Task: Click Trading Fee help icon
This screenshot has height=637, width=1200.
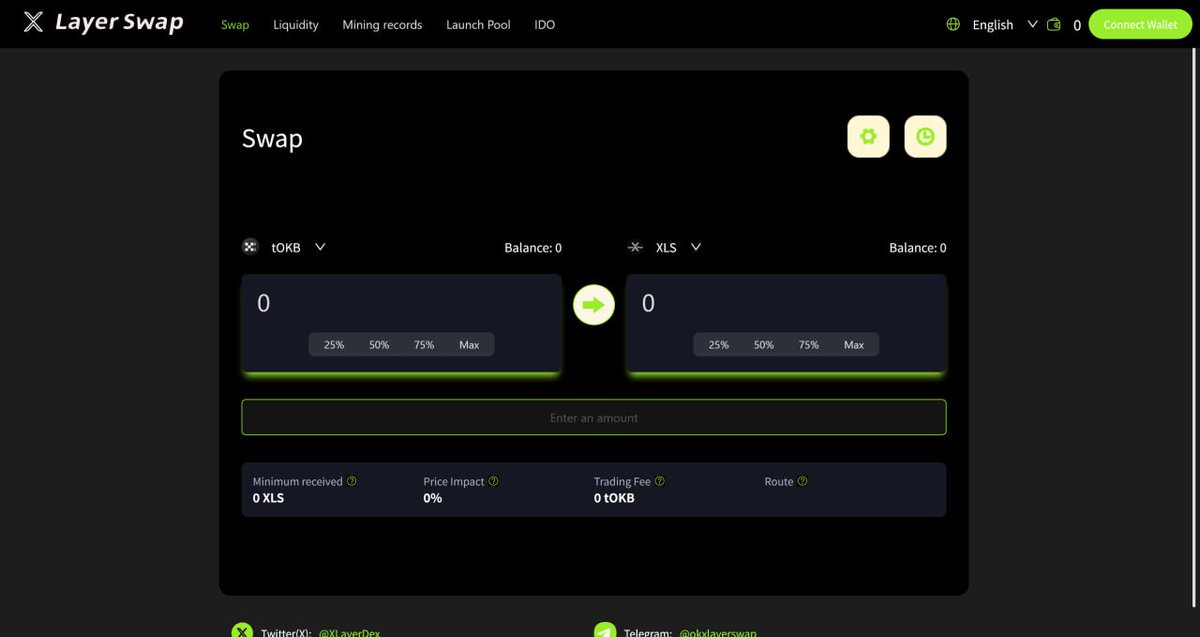Action: click(659, 481)
